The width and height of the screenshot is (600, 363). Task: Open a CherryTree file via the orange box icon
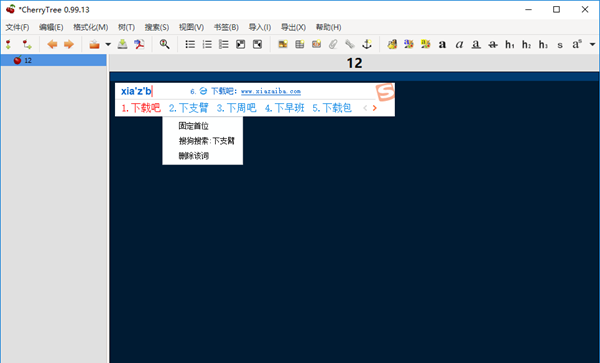(x=94, y=44)
